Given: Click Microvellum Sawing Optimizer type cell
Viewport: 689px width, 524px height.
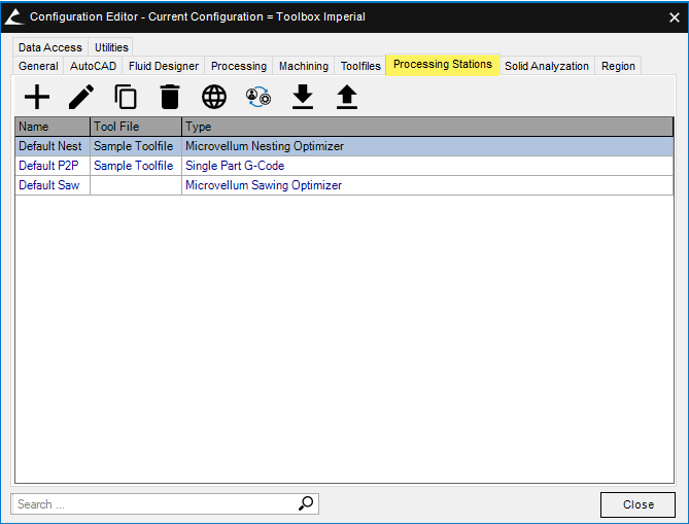Looking at the screenshot, I should [x=427, y=185].
